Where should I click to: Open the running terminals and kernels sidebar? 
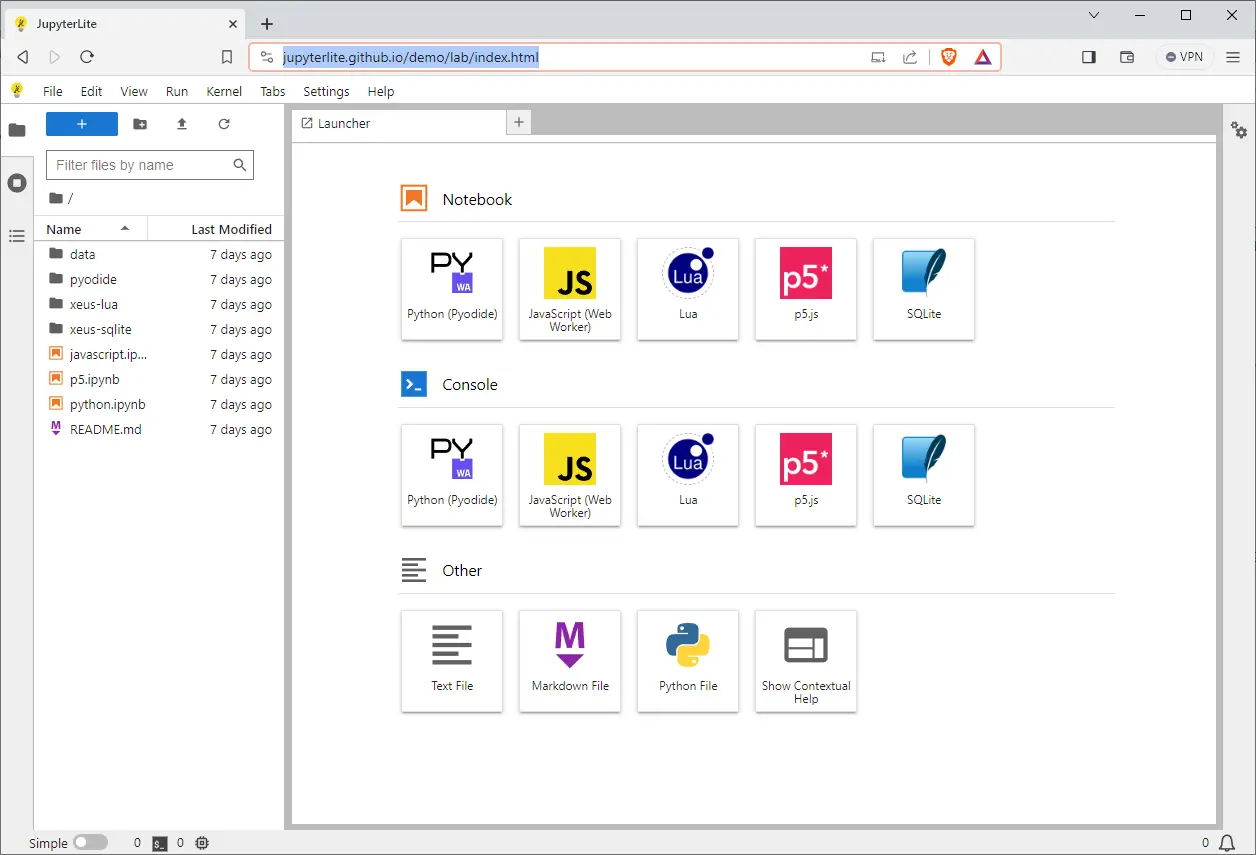tap(17, 183)
